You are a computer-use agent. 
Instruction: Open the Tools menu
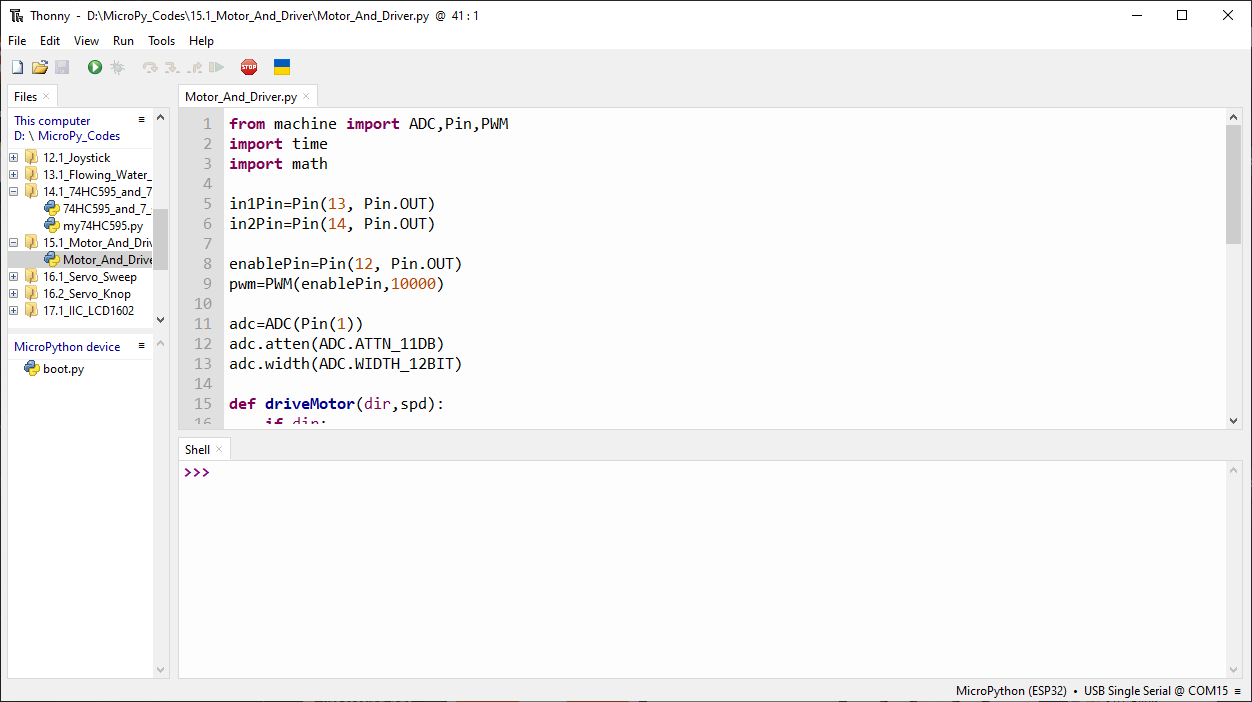click(162, 41)
